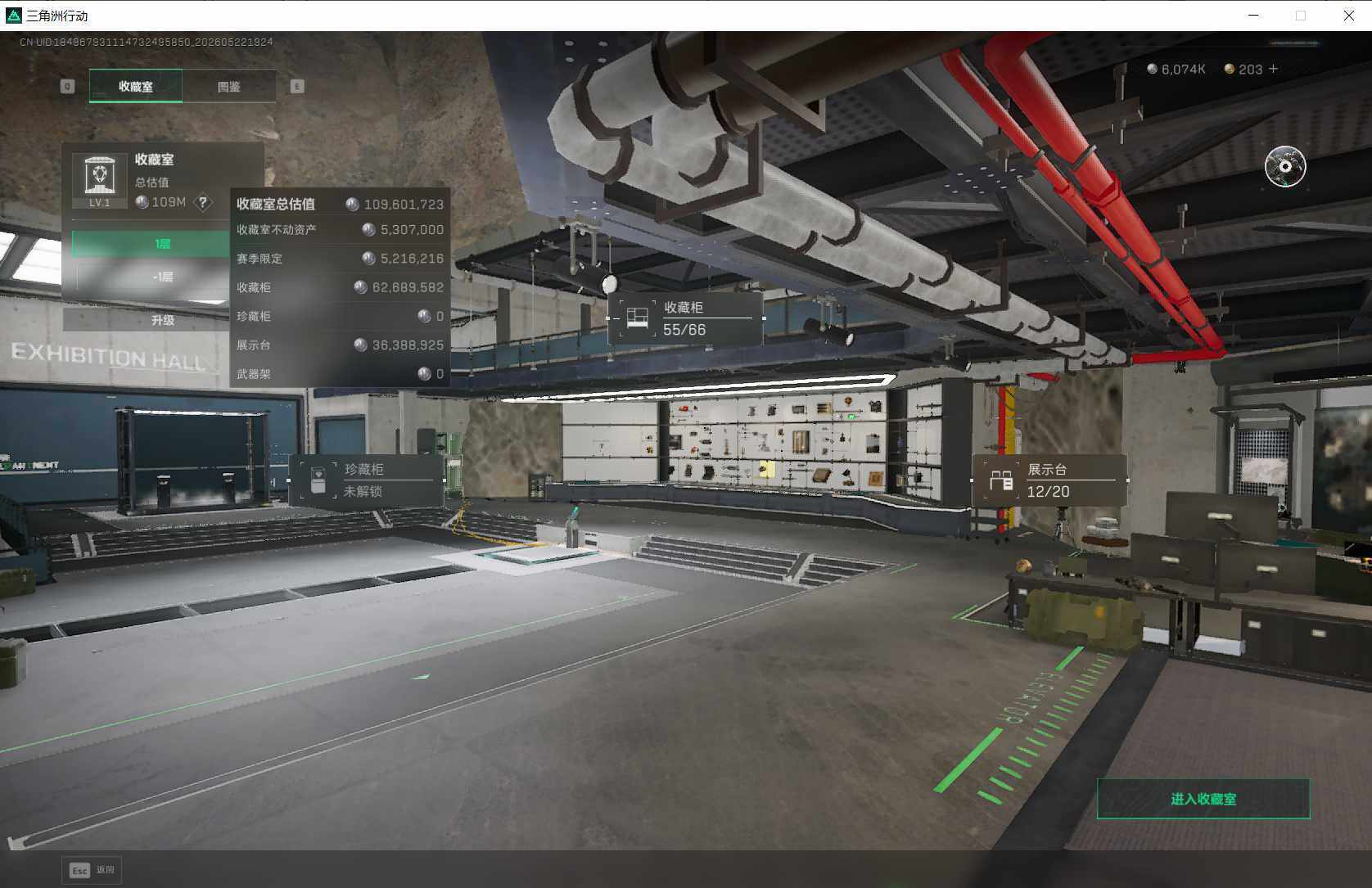The image size is (1372, 888).
Task: Open the 展示台 12/20 marker
Action: pyautogui.click(x=1049, y=480)
